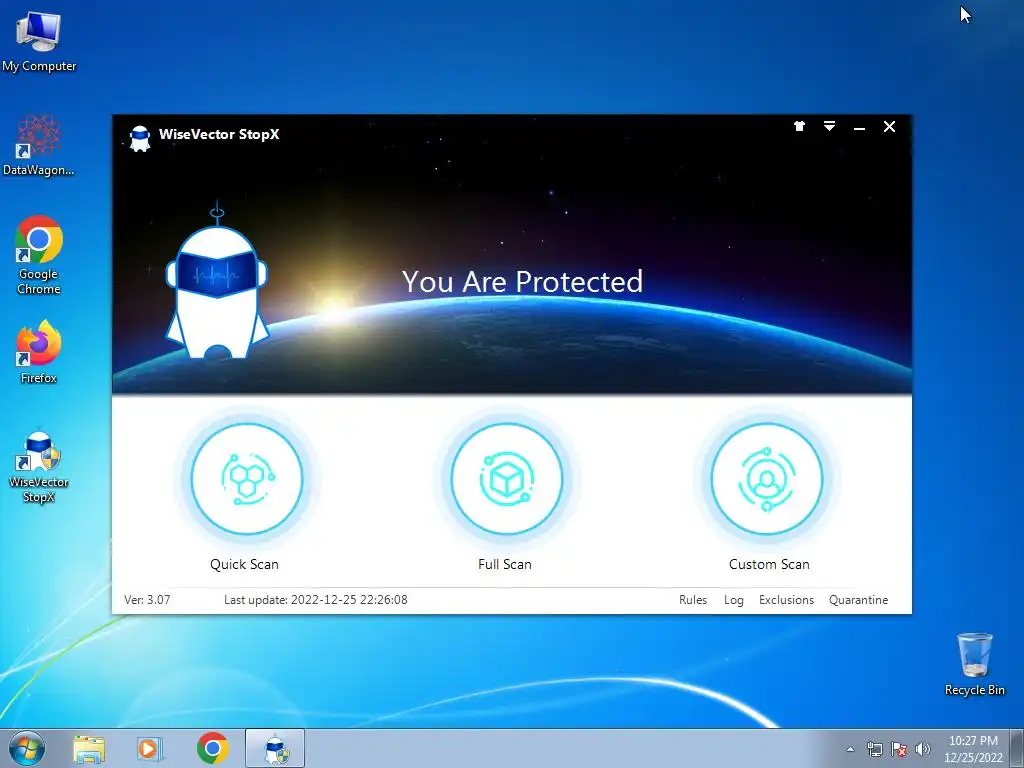
Task: Open the Rules link
Action: [x=693, y=600]
